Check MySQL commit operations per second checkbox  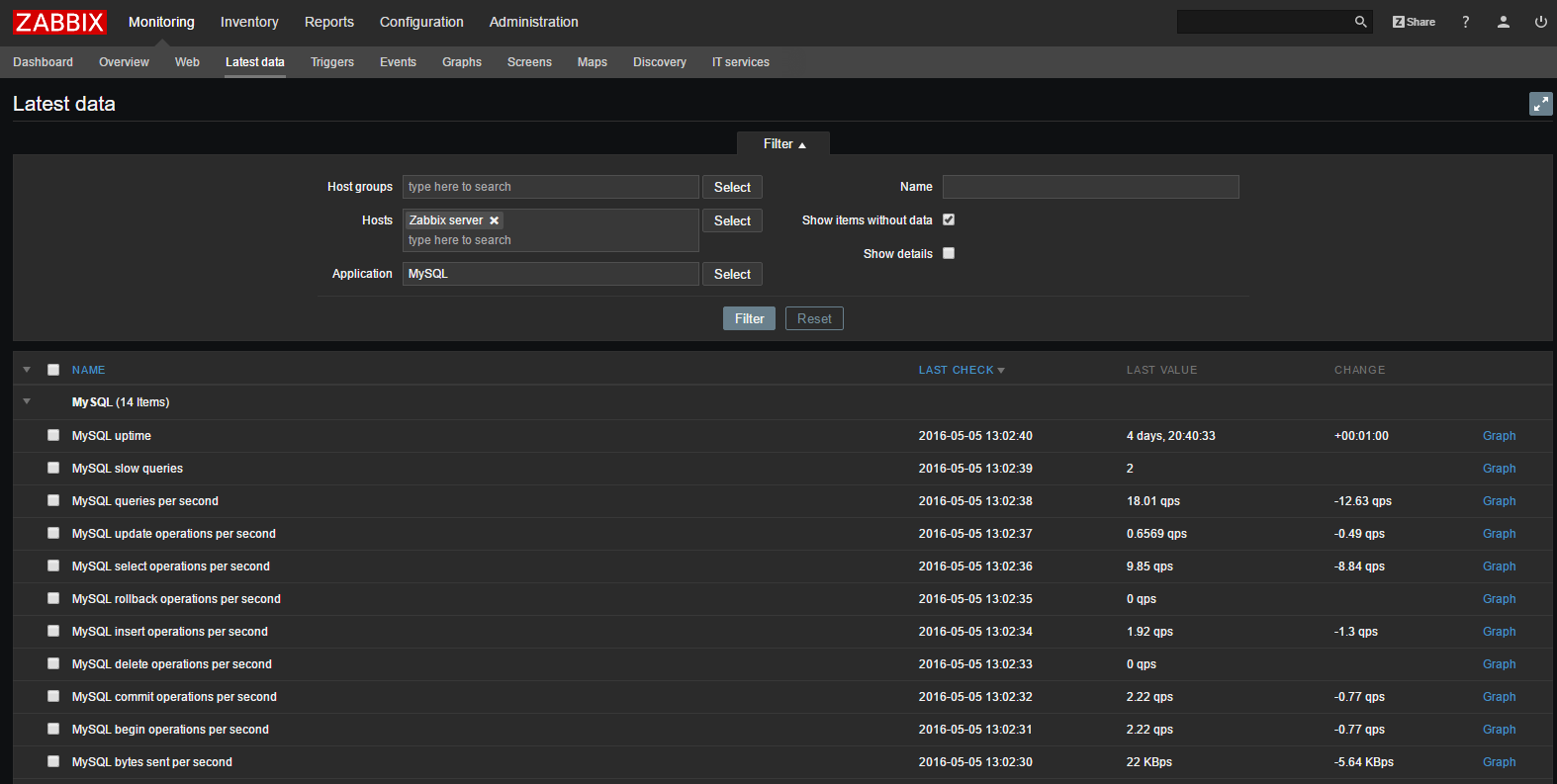coord(53,696)
